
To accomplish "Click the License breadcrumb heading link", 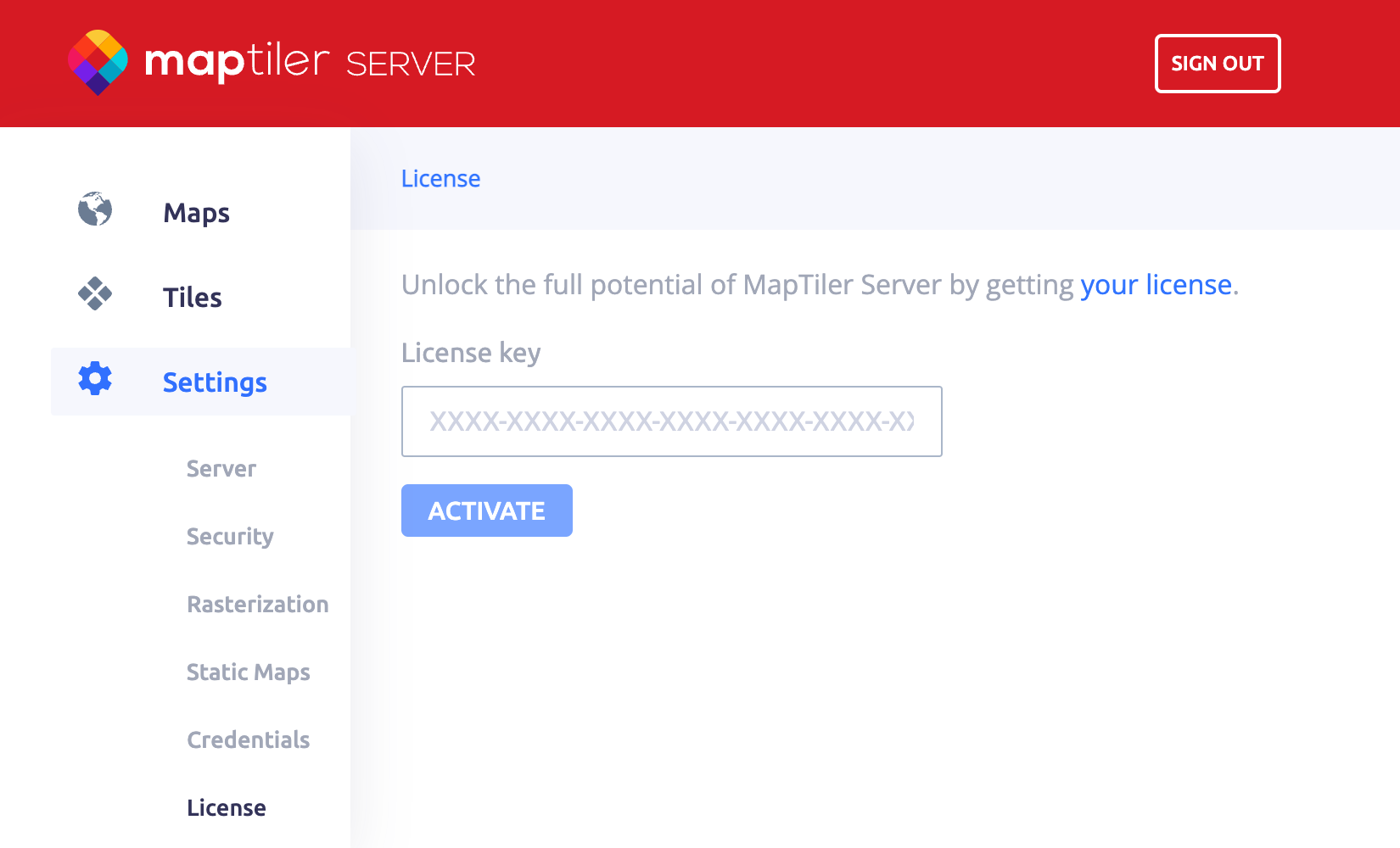I will (x=440, y=179).
